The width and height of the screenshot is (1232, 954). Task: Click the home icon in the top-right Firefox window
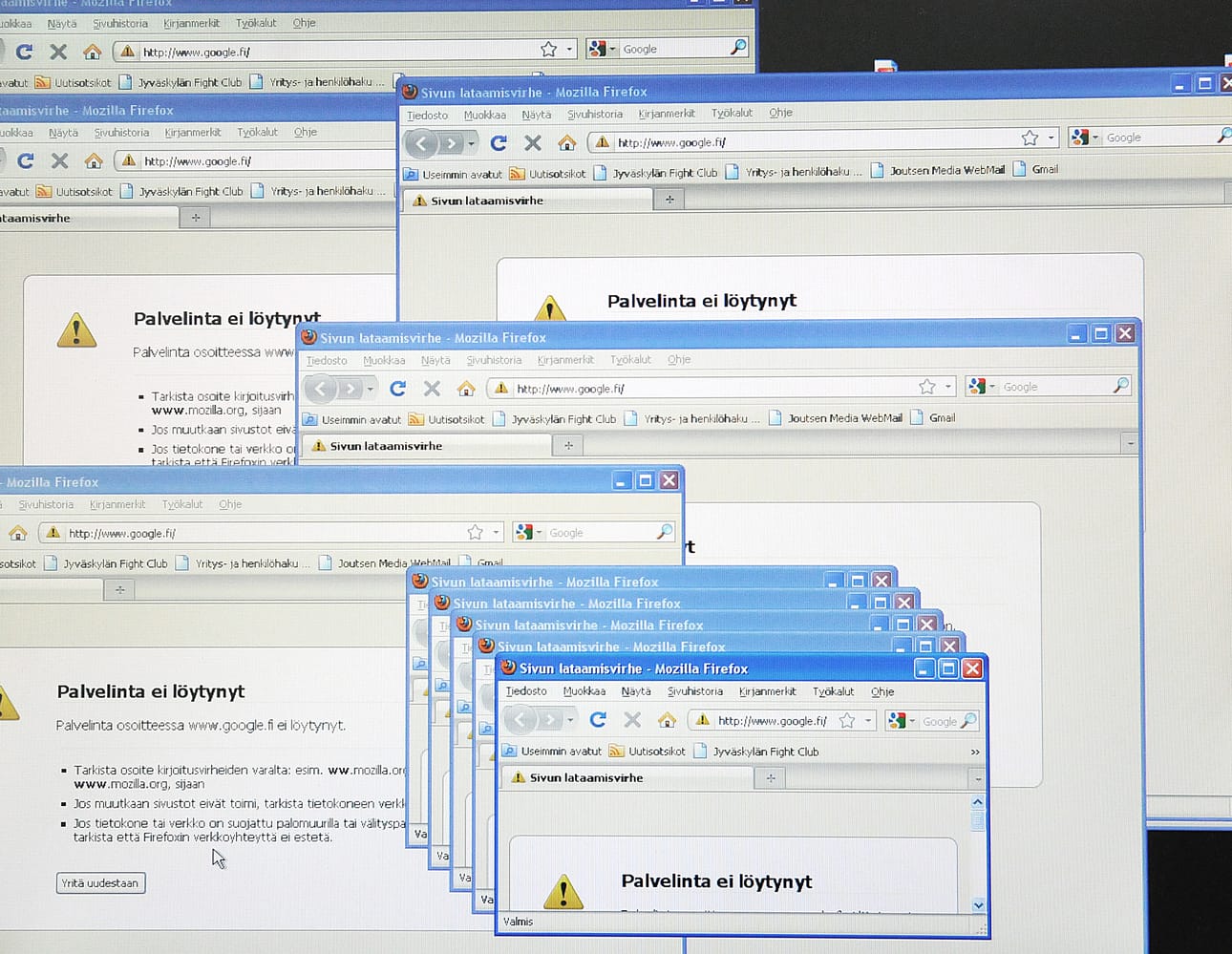pyautogui.click(x=567, y=143)
